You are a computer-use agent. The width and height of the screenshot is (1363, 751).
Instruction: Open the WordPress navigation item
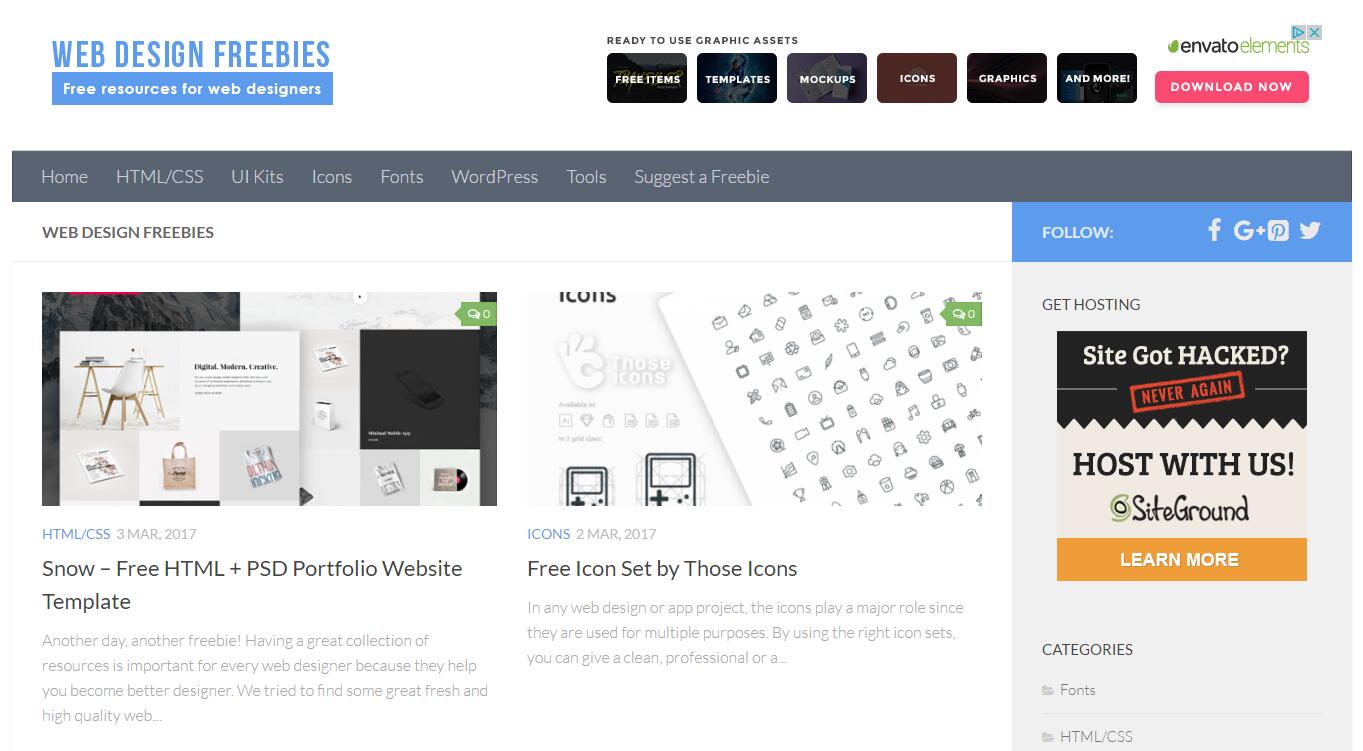(x=495, y=177)
